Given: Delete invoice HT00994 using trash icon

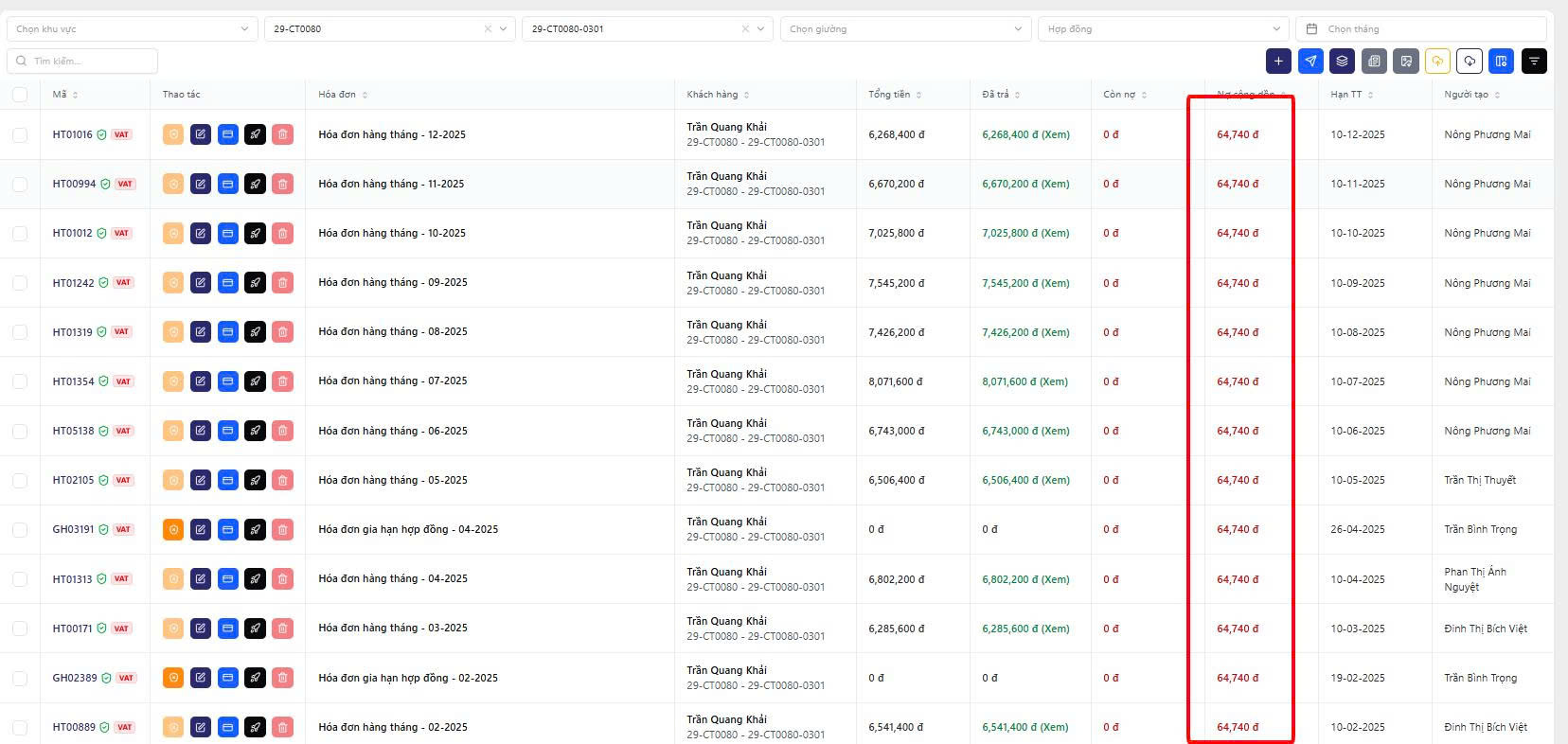Looking at the screenshot, I should 282,185.
